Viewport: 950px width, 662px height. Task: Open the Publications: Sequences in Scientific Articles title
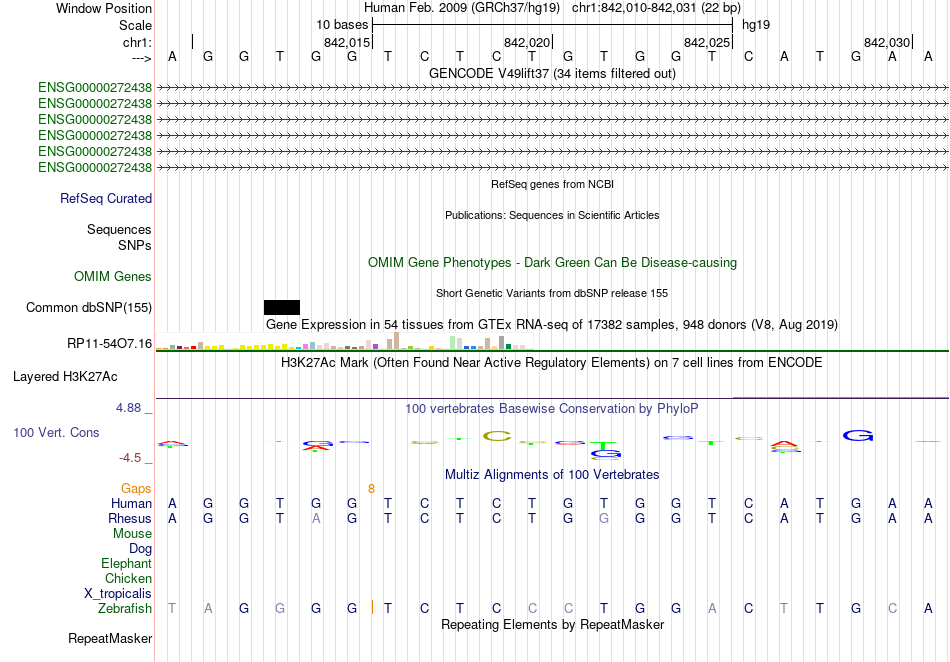[x=552, y=215]
